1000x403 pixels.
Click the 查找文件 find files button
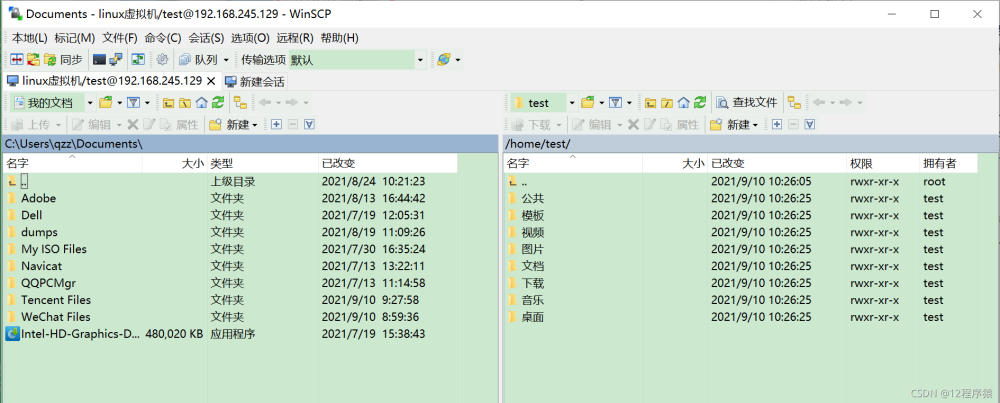coord(747,103)
